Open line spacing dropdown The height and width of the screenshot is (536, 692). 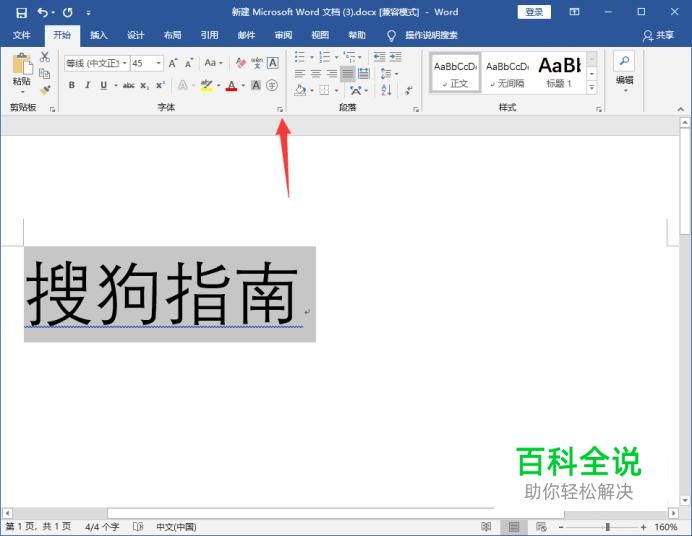click(x=389, y=74)
